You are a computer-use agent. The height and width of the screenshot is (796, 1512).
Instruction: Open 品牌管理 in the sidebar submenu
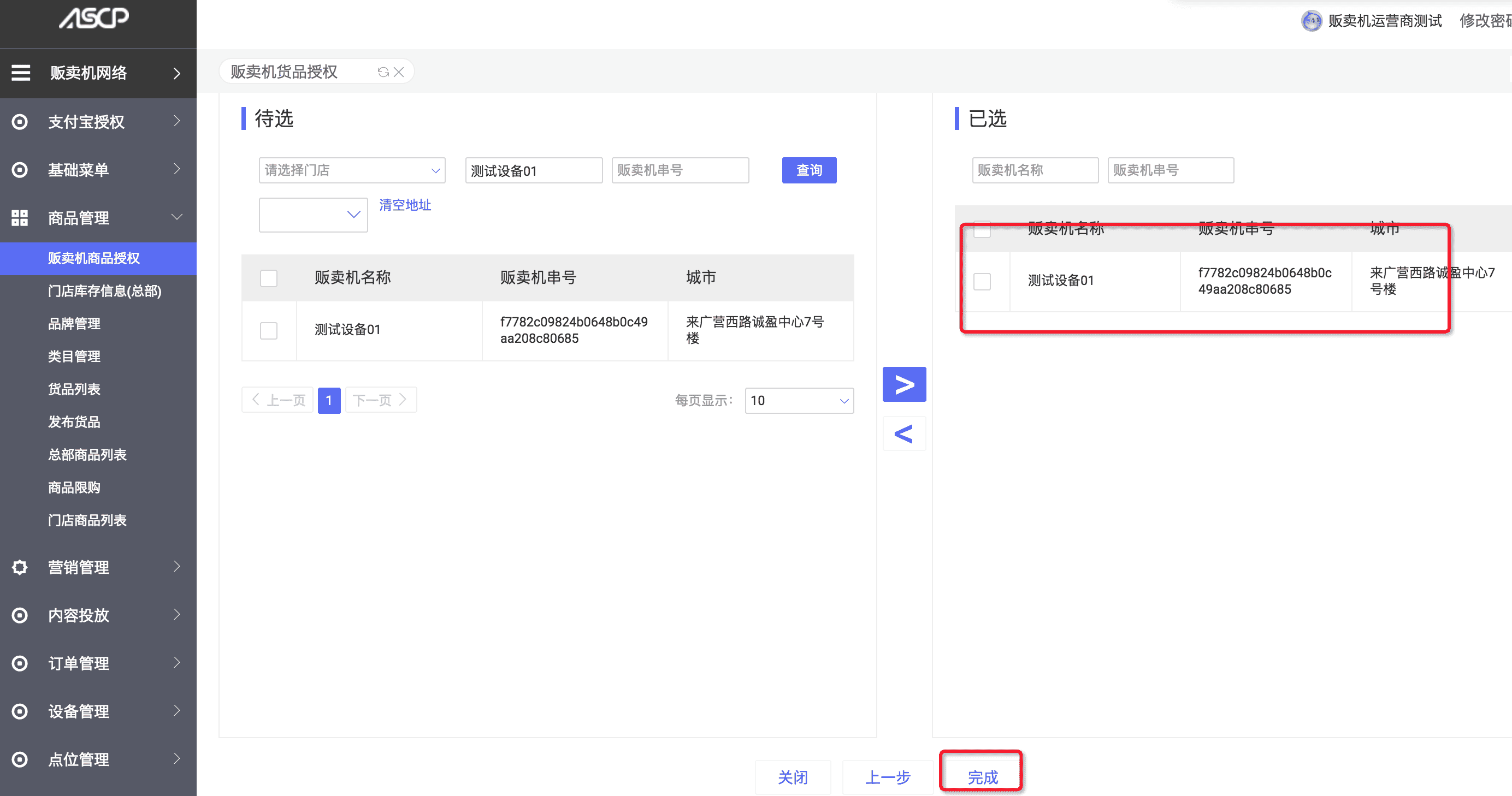(74, 324)
